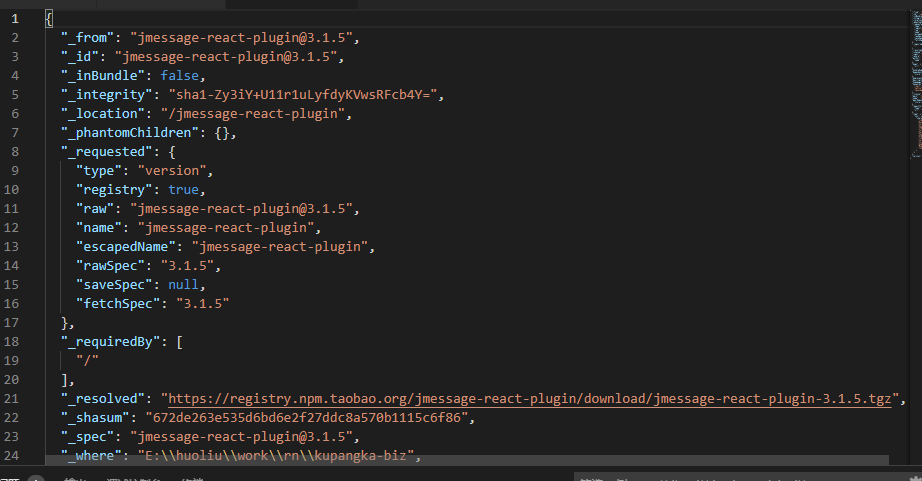Click the "_location" key

[103, 113]
